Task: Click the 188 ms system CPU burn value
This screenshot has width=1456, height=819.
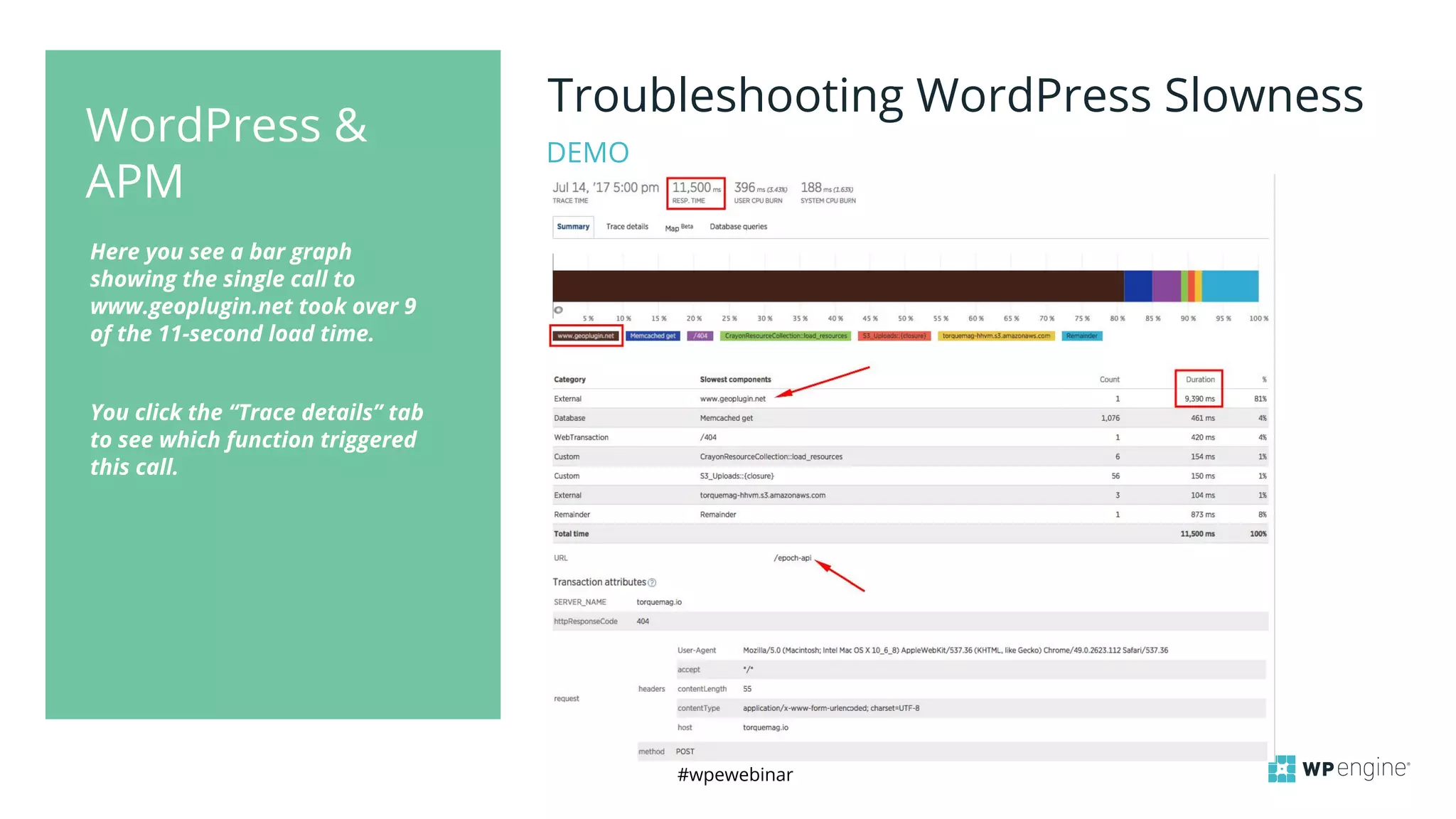Action: (x=826, y=188)
